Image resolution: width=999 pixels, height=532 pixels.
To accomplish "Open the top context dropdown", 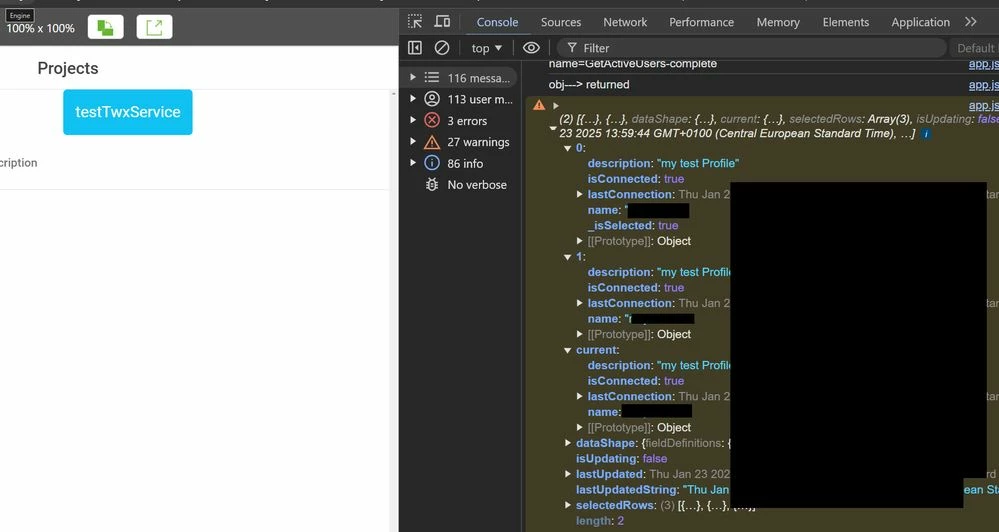I will (487, 48).
